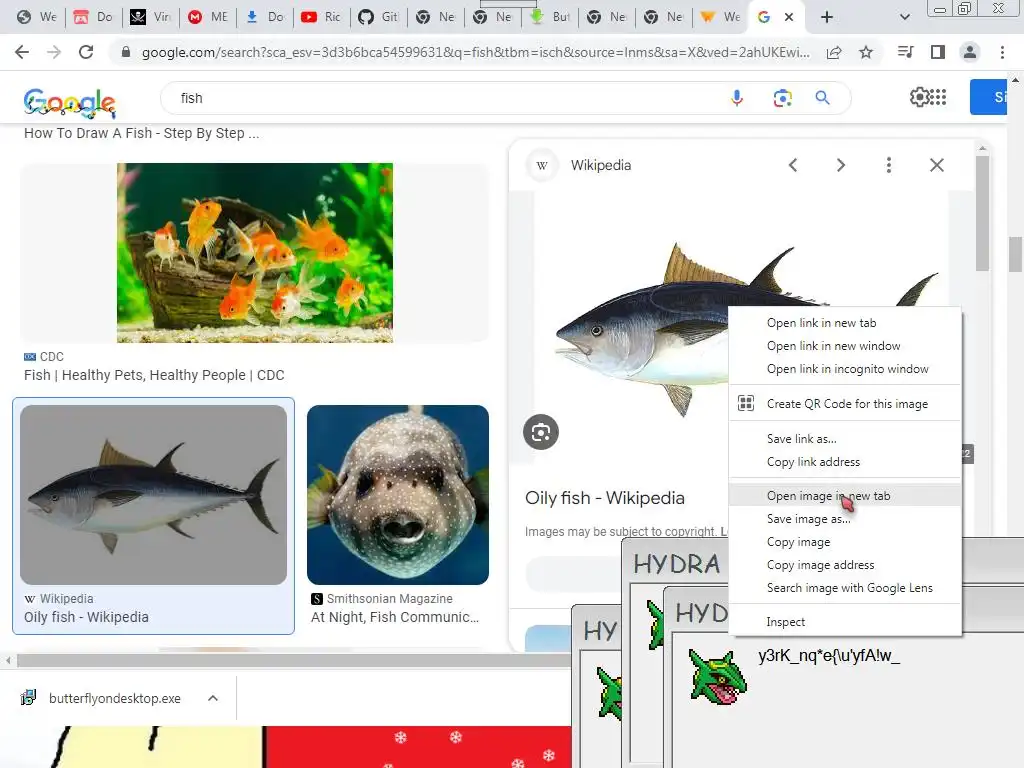Screen dimensions: 1024x768
Task: Open the media control playlist icon
Action: (x=906, y=52)
